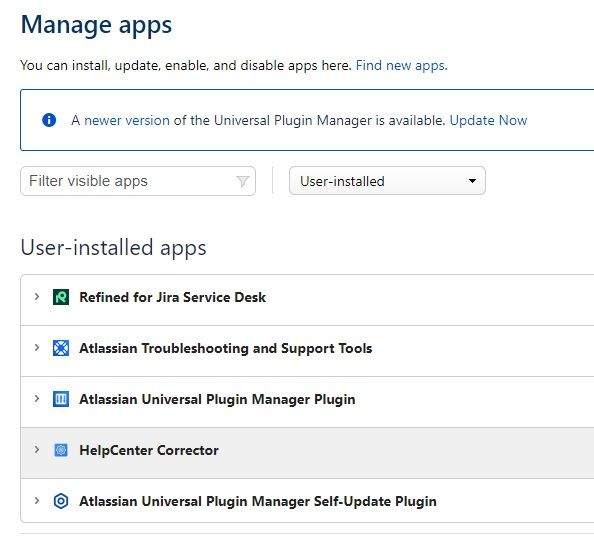The image size is (594, 538).
Task: Select Atlassian Universal Plugin Manager Self-Update Plugin name
Action: (258, 501)
